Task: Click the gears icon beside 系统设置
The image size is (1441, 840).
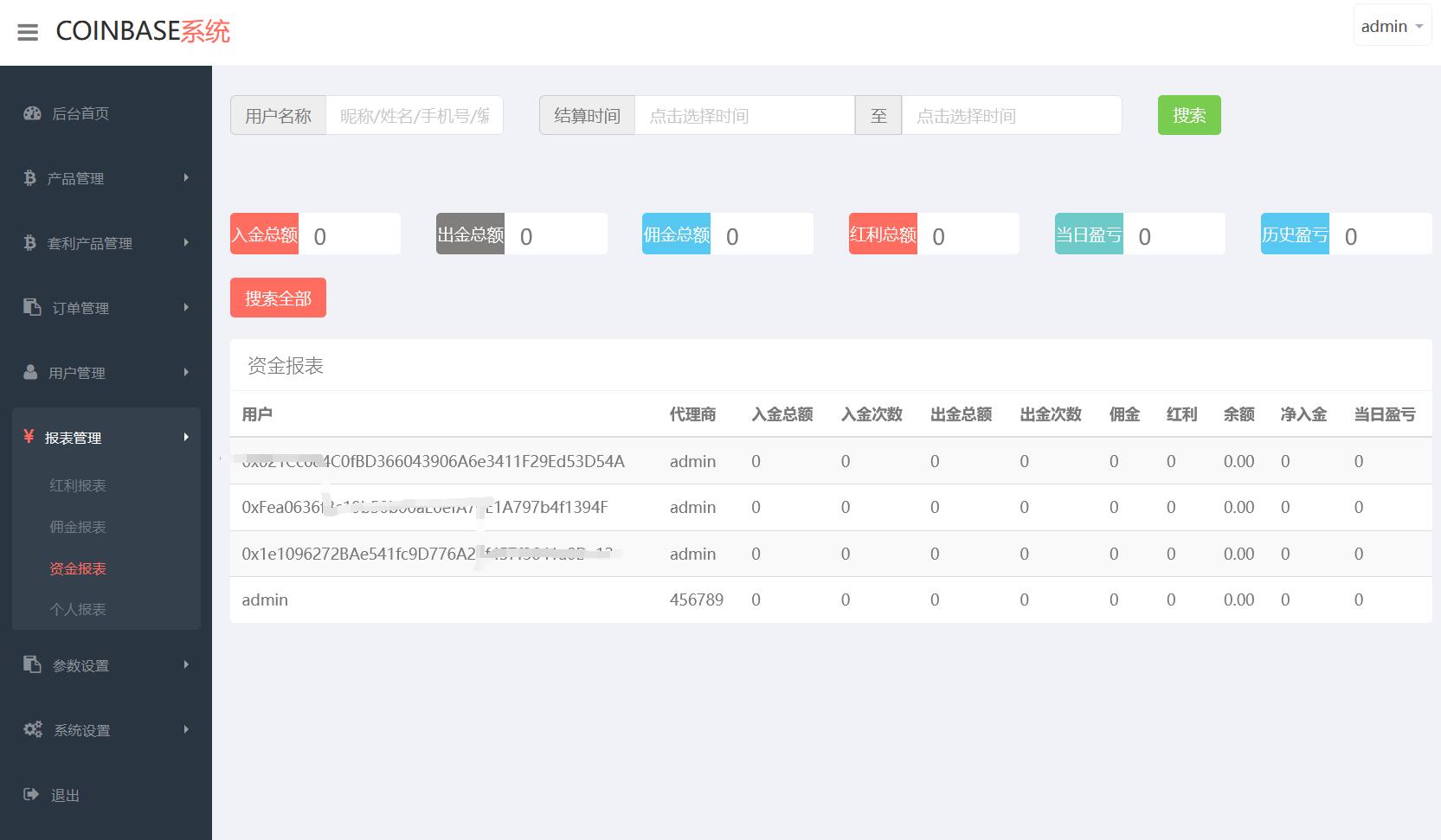Action: click(33, 729)
